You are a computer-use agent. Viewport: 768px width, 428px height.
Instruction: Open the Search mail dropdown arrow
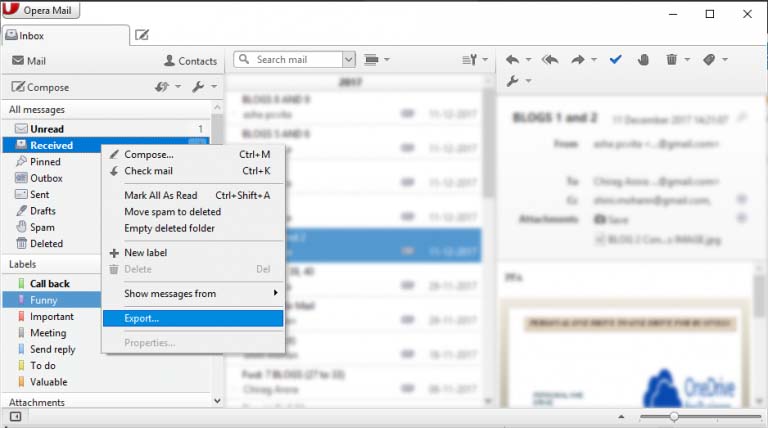[x=348, y=59]
